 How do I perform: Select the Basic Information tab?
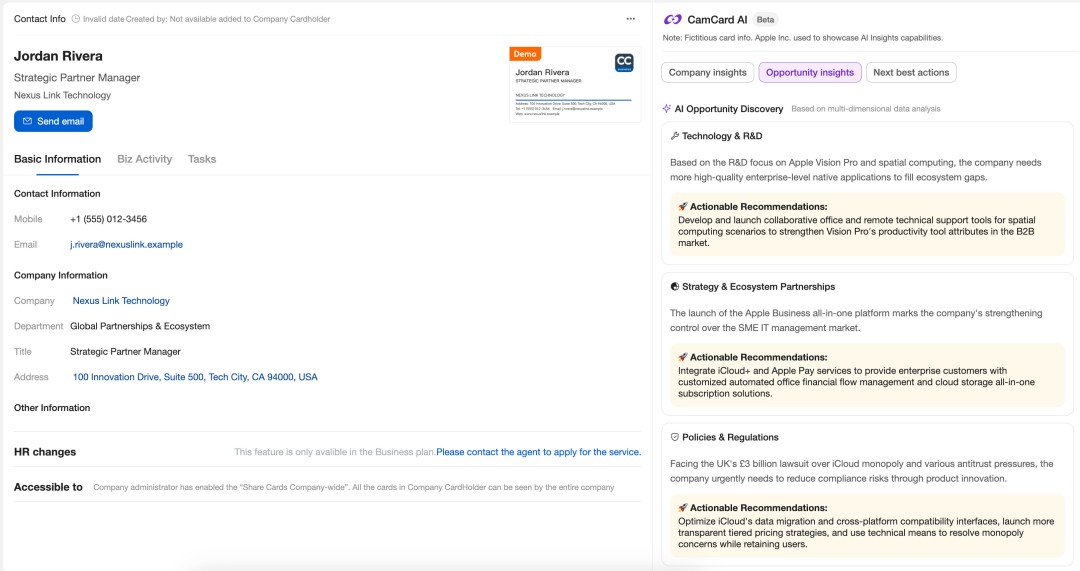(57, 159)
